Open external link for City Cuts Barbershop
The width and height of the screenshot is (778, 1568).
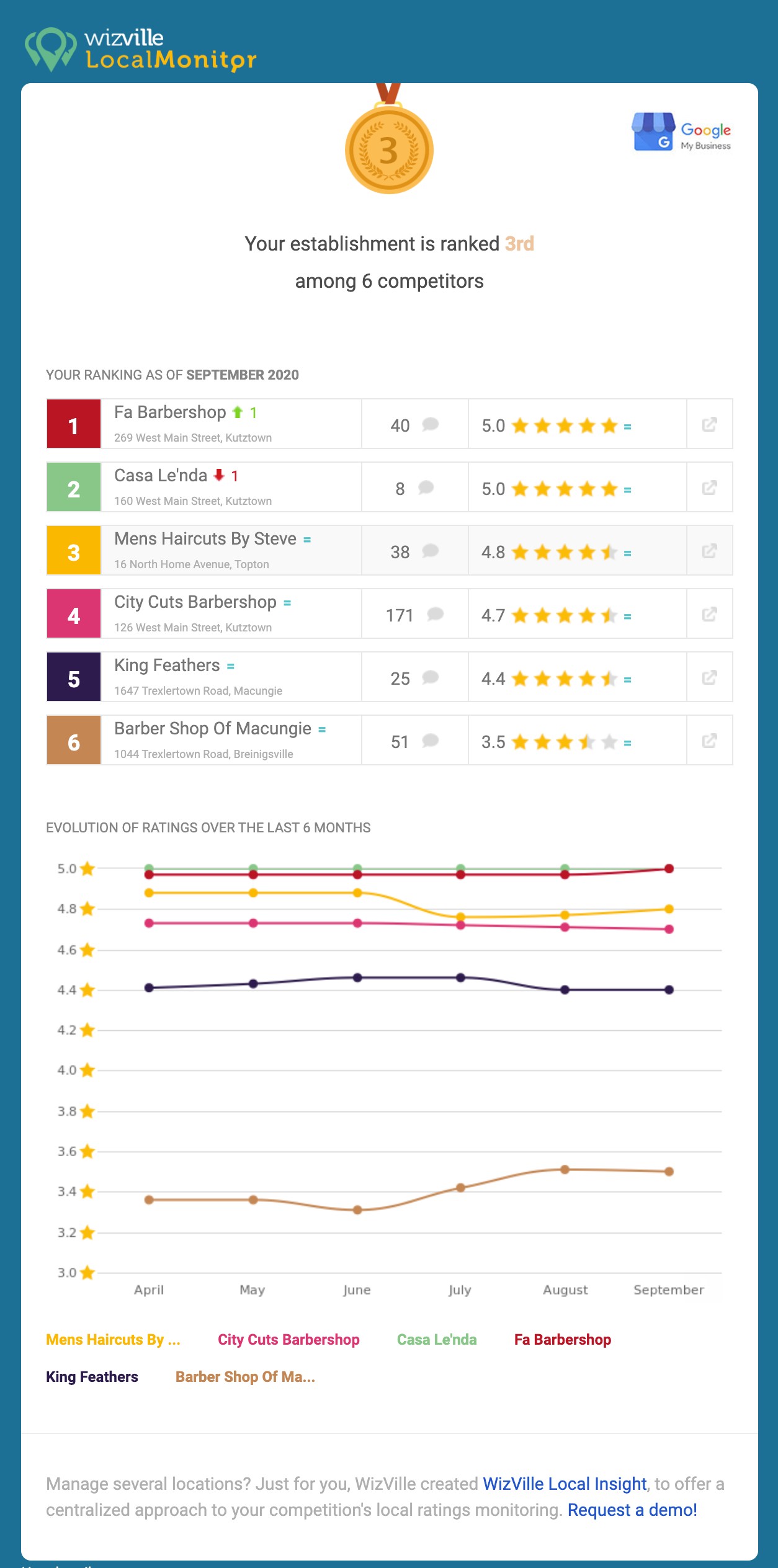[709, 614]
